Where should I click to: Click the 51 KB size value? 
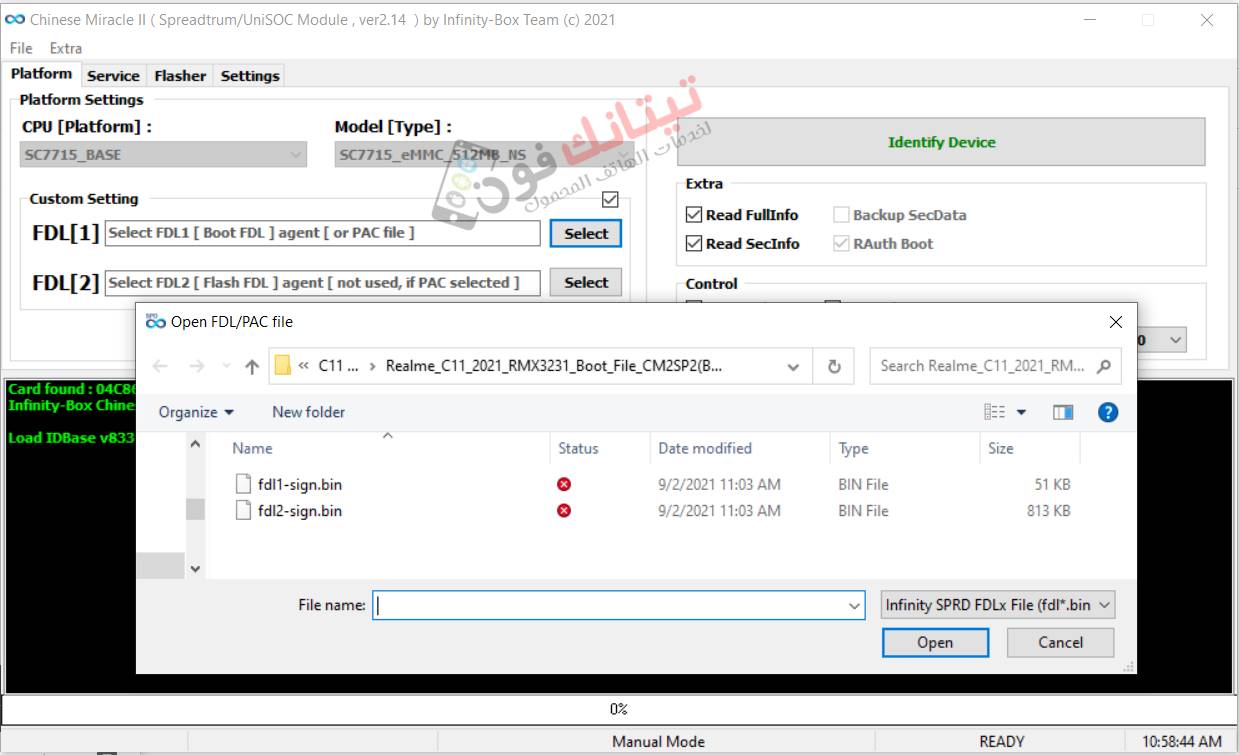(1052, 484)
